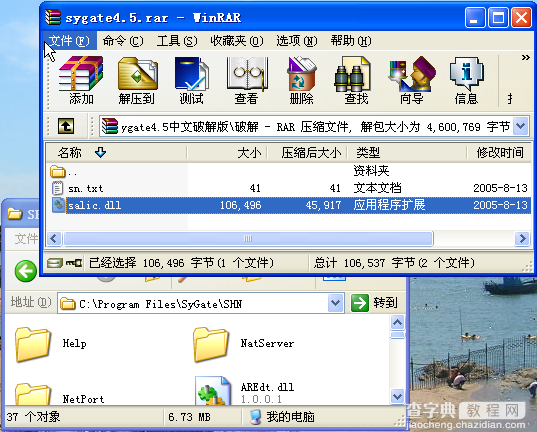Select the sn.txt file row
The image size is (537, 432).
[288, 188]
